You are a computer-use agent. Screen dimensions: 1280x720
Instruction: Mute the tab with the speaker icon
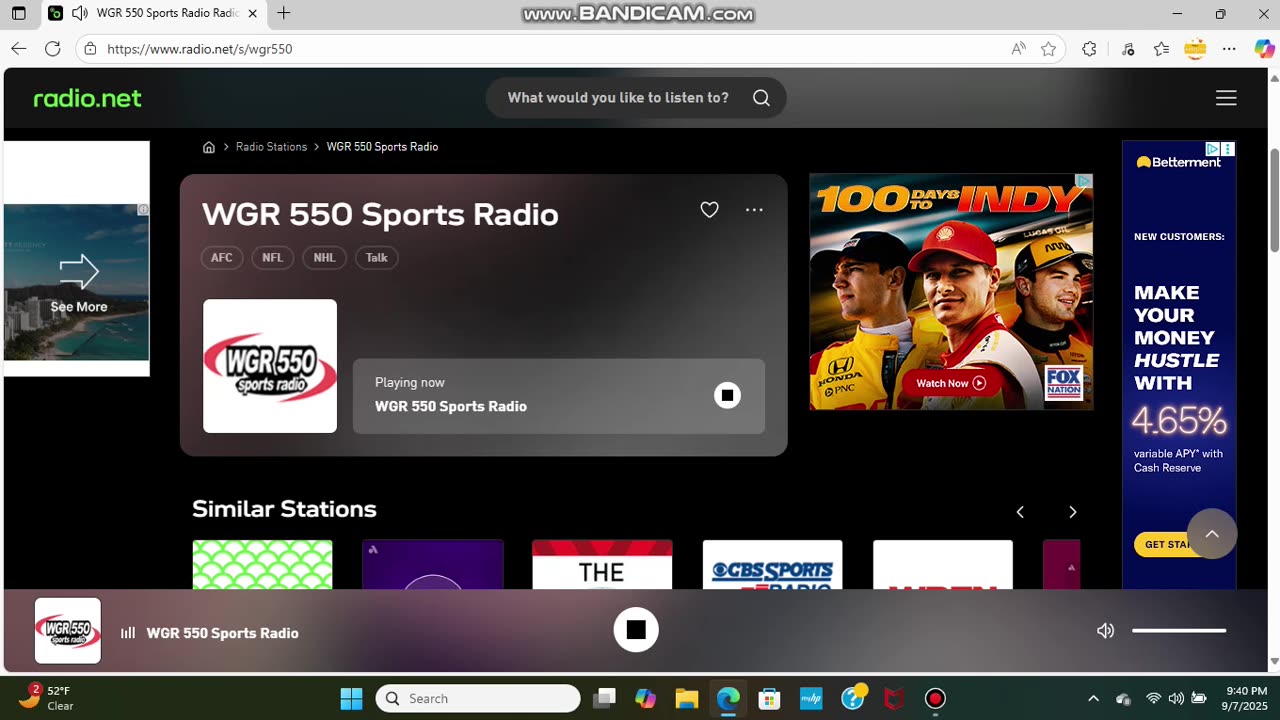(x=79, y=13)
